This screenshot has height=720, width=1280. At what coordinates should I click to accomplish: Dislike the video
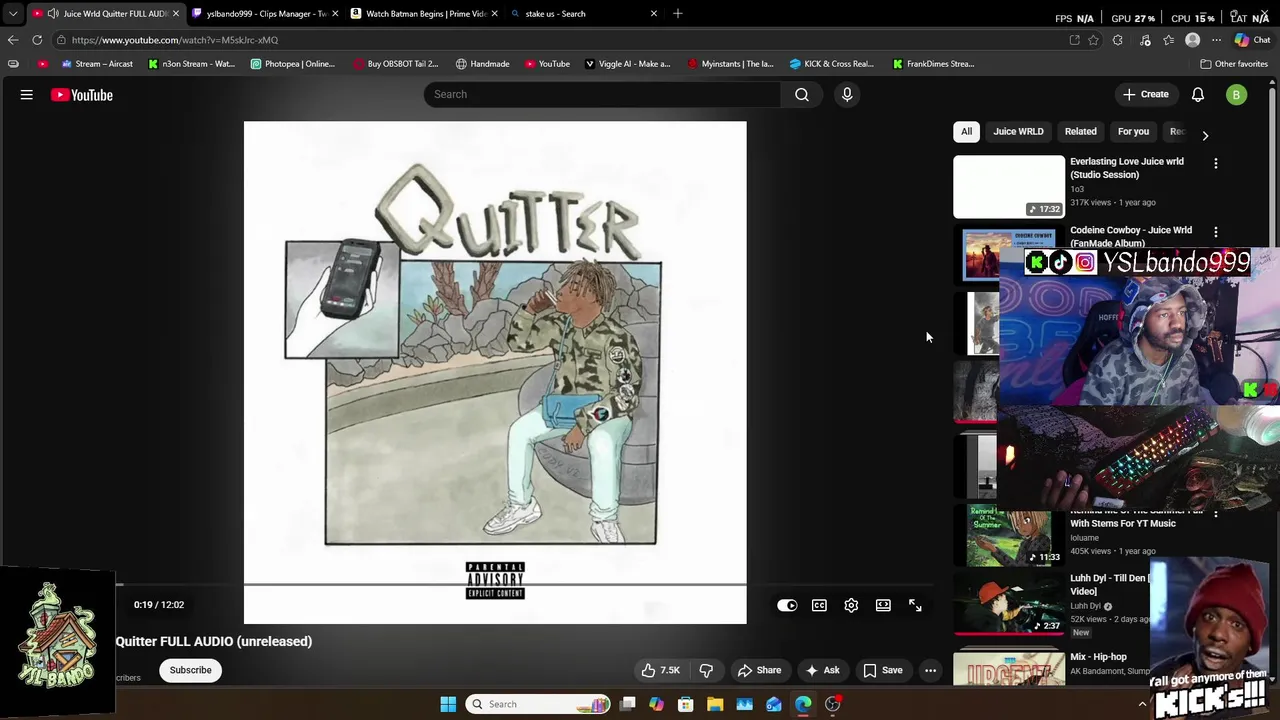(706, 670)
